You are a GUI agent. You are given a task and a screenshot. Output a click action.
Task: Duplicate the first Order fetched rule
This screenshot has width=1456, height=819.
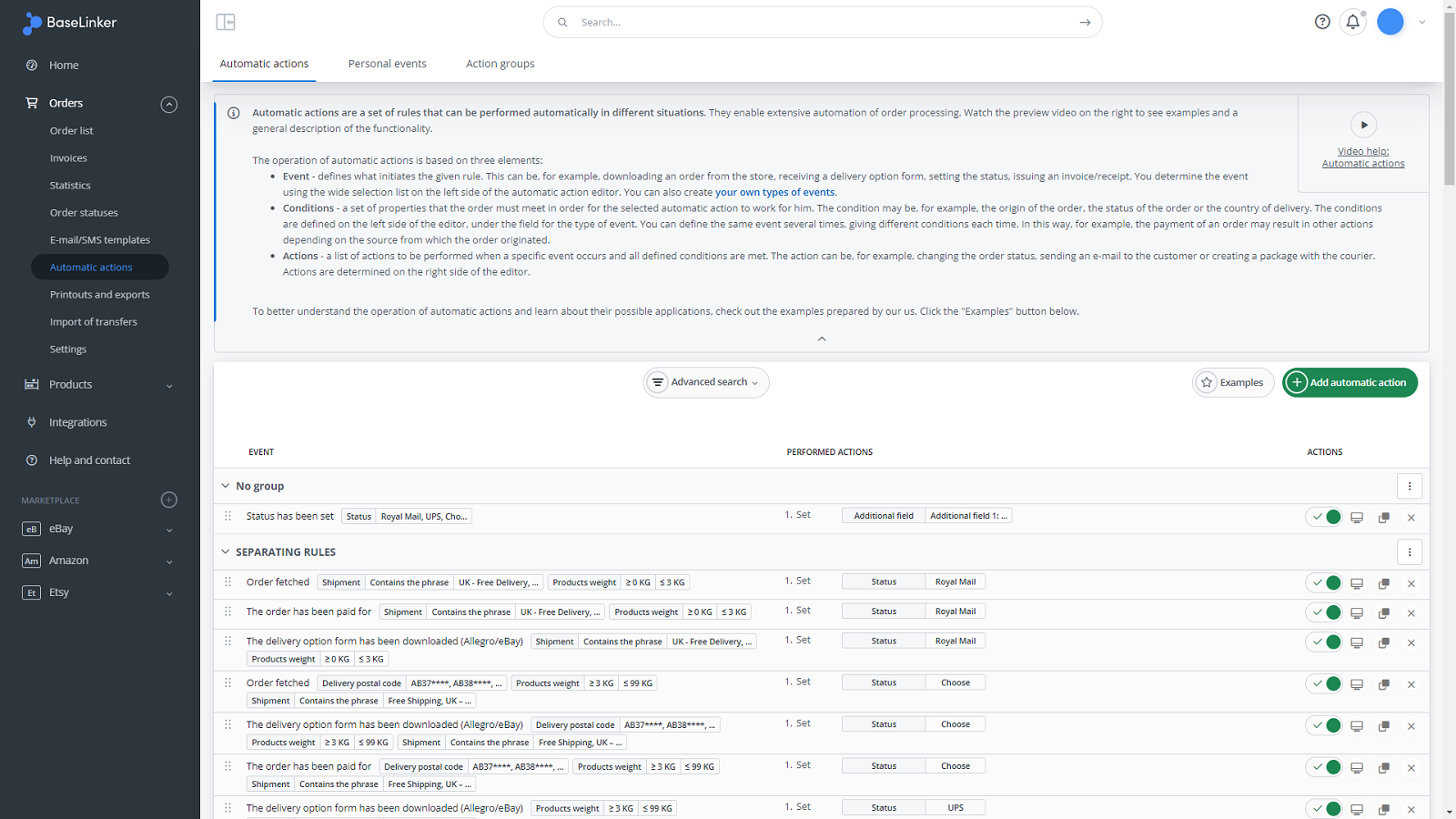point(1383,583)
